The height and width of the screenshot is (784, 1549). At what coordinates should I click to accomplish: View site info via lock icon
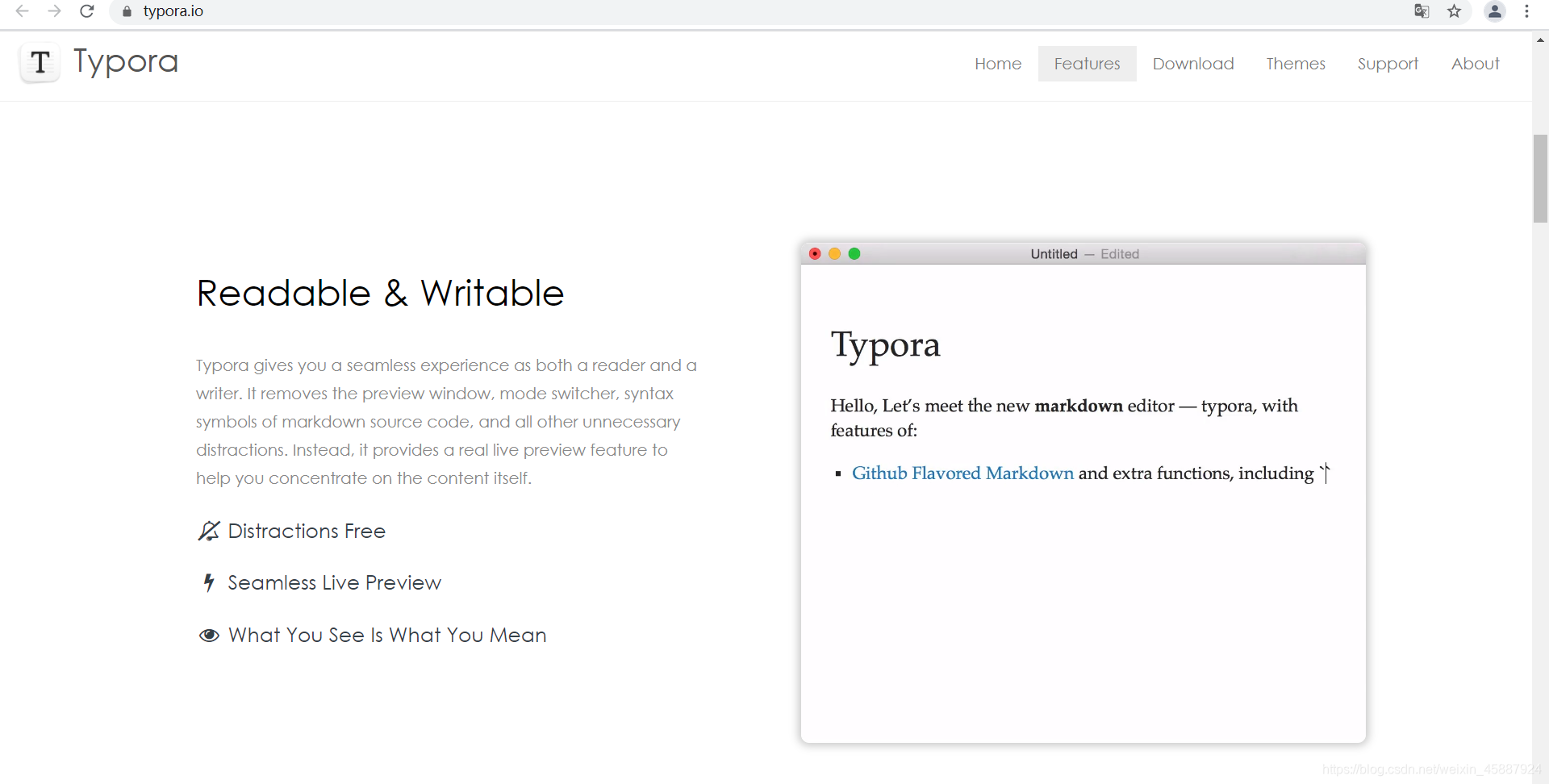127,11
